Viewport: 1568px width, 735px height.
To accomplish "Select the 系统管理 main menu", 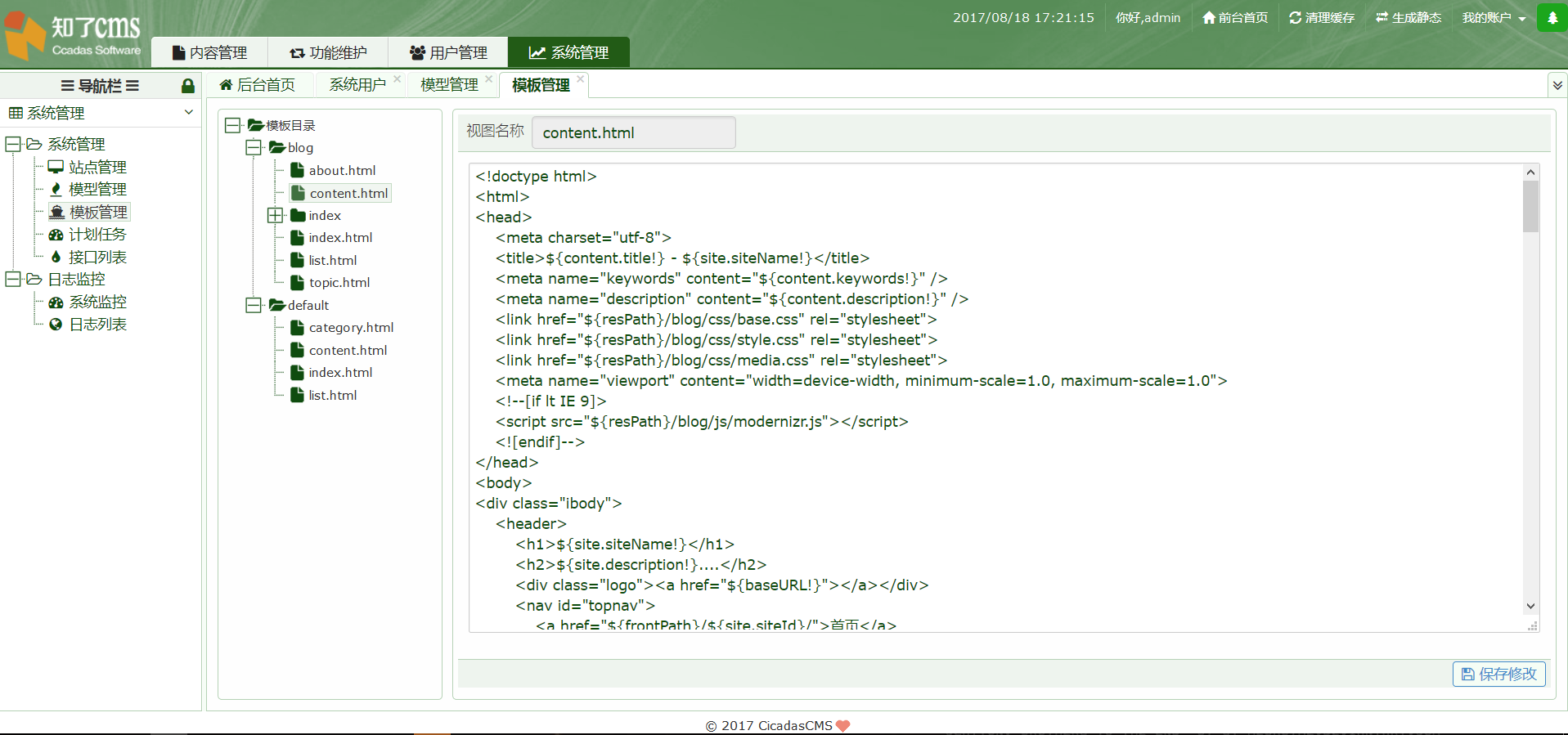I will point(568,52).
